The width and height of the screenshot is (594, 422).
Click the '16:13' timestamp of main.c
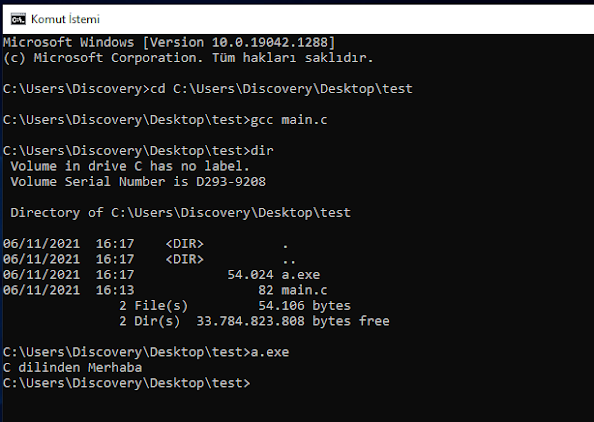pos(115,290)
